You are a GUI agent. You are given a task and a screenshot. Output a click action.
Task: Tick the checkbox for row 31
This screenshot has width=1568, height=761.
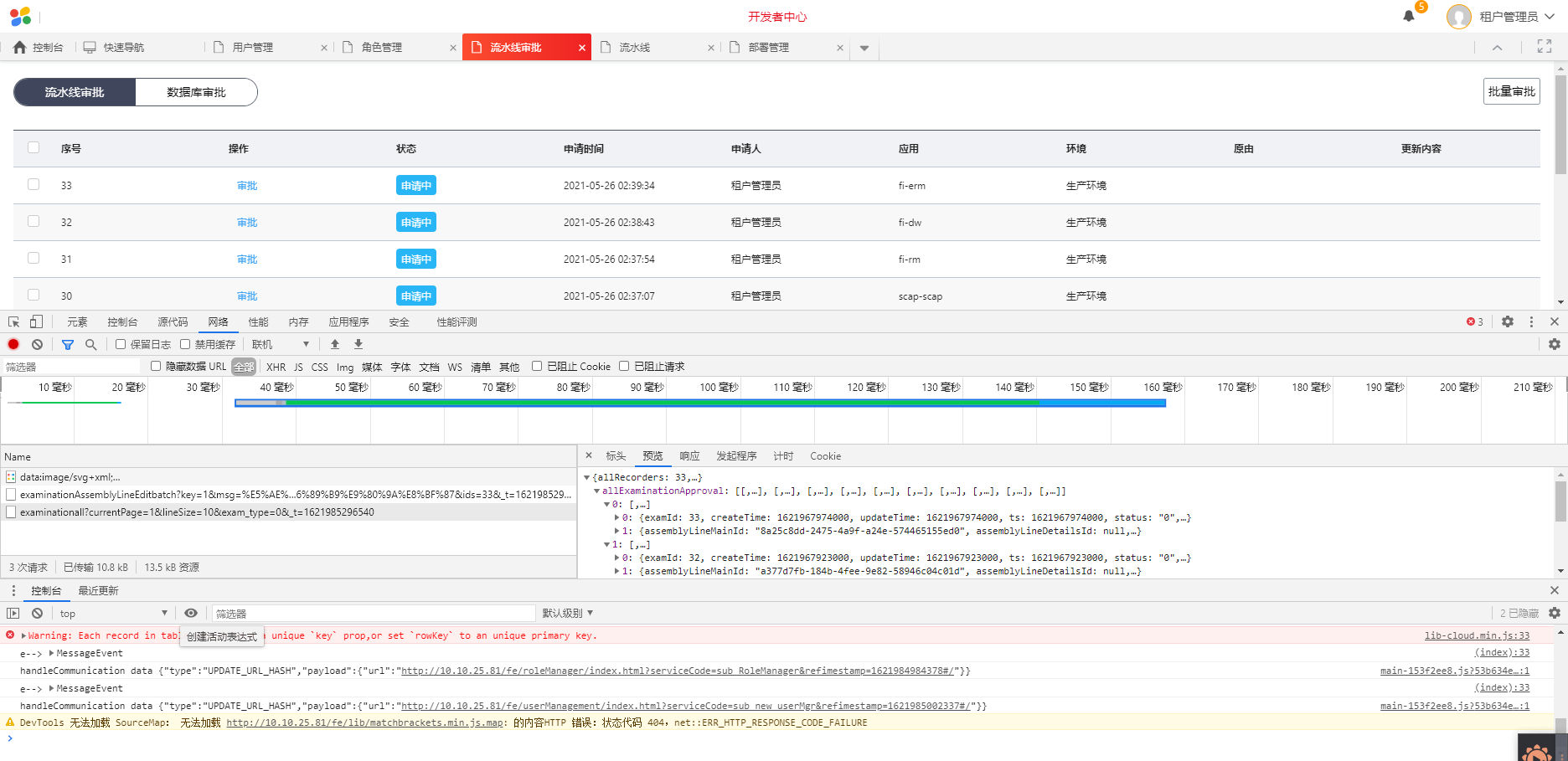(x=34, y=258)
